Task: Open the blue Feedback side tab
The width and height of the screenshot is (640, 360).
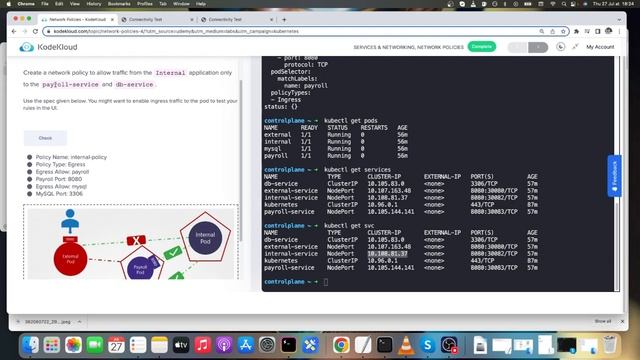Action: (x=614, y=176)
